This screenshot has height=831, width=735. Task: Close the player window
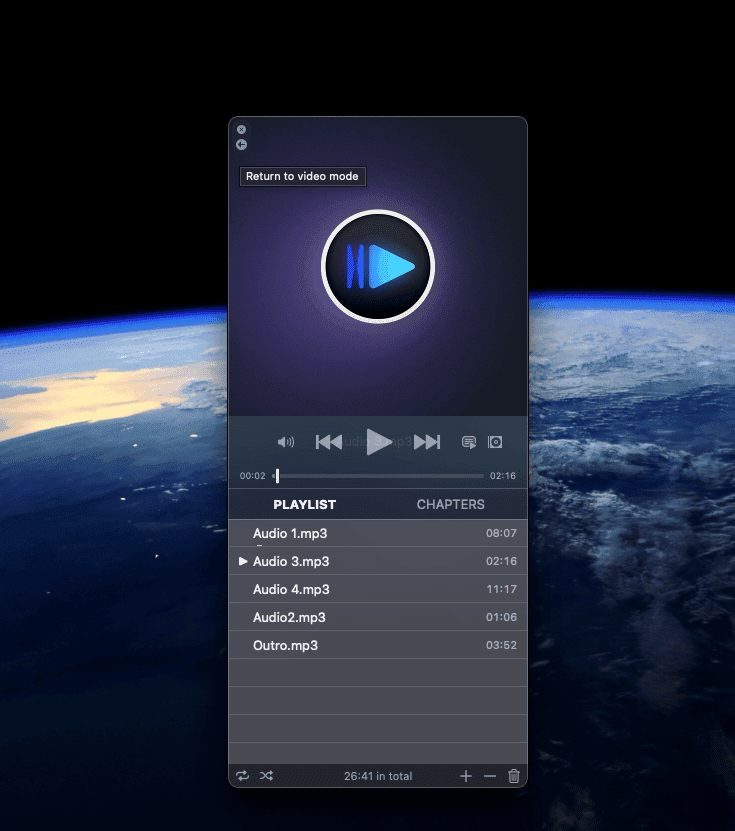click(x=241, y=129)
